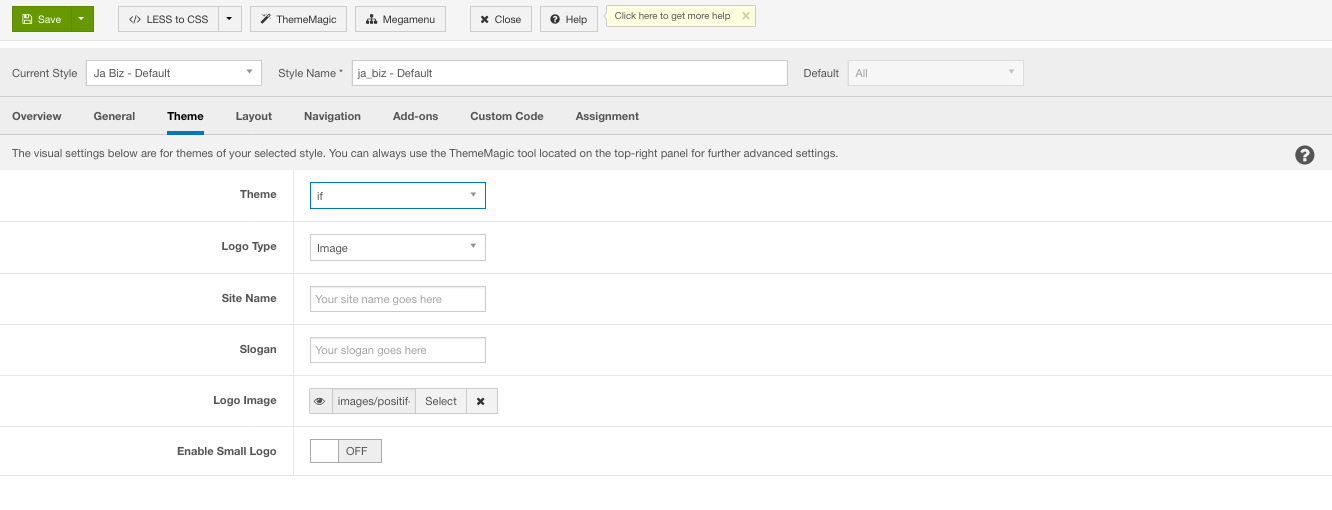Expand LESS to CSS dropdown arrow
The width and height of the screenshot is (1332, 510).
point(230,19)
